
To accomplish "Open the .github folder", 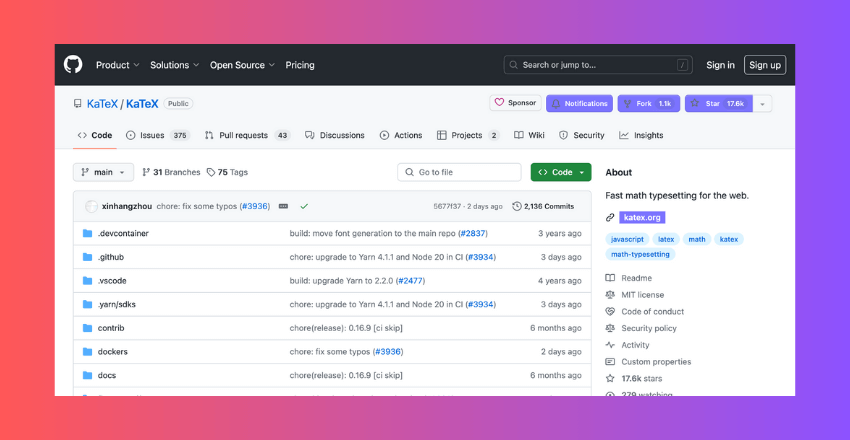I will [111, 257].
